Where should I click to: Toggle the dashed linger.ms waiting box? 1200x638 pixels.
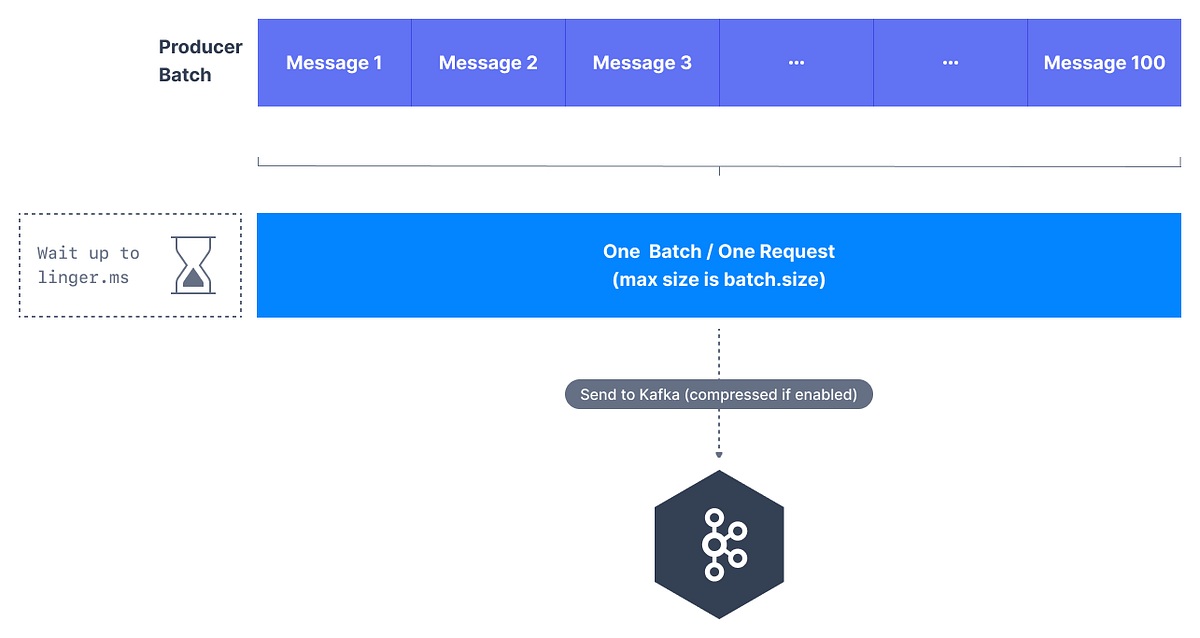[x=129, y=265]
